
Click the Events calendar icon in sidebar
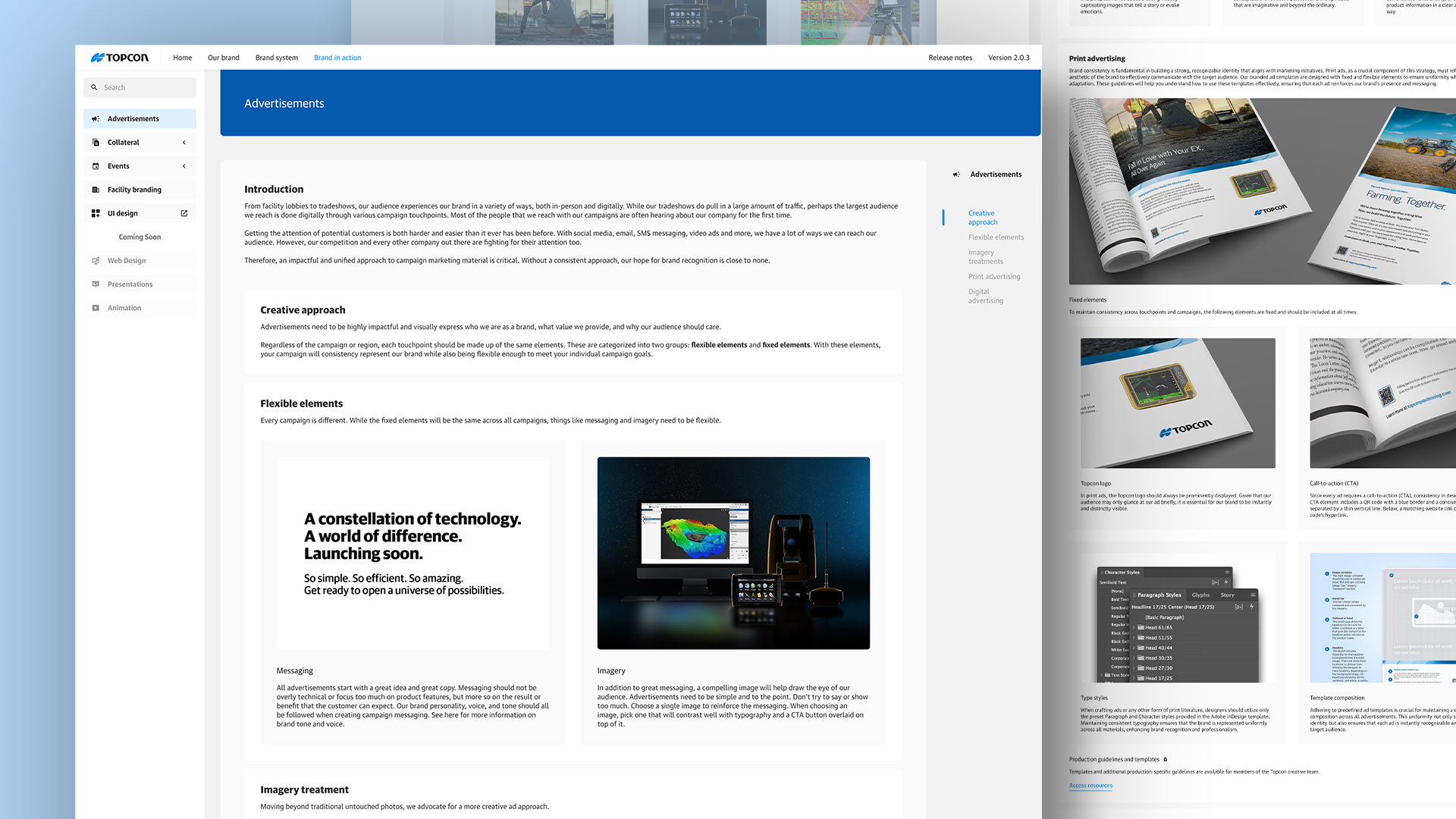click(96, 166)
